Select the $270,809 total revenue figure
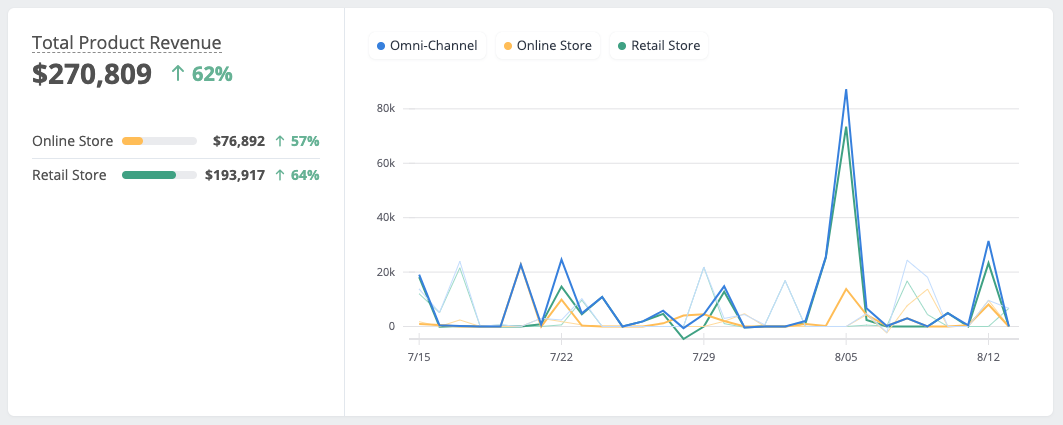Screen dimensions: 1063x425 tap(92, 75)
